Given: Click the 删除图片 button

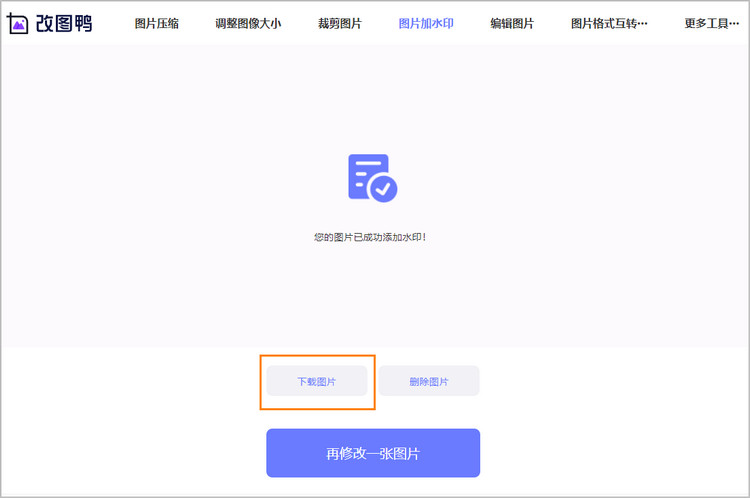Looking at the screenshot, I should point(429,381).
